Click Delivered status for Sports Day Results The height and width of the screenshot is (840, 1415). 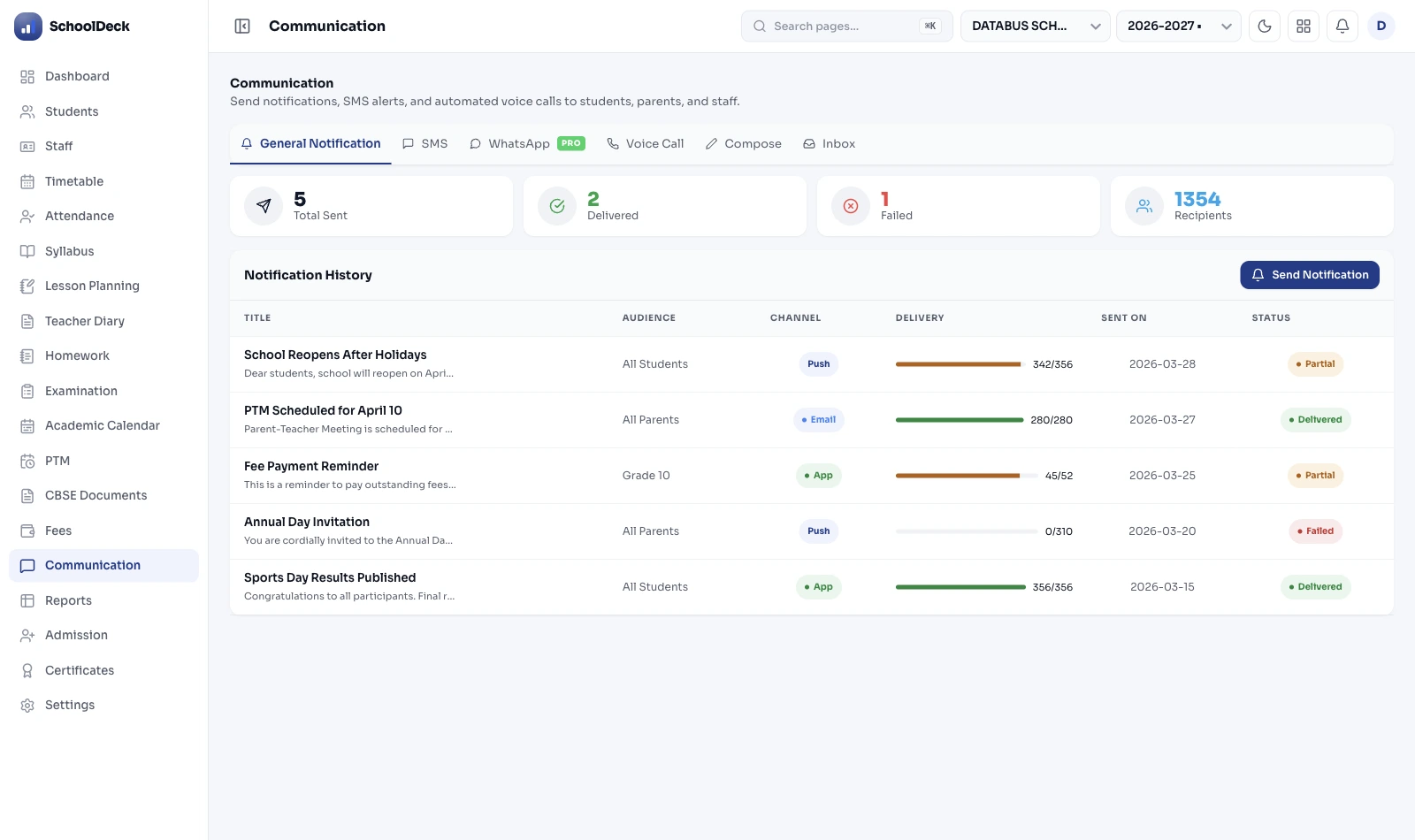1315,587
